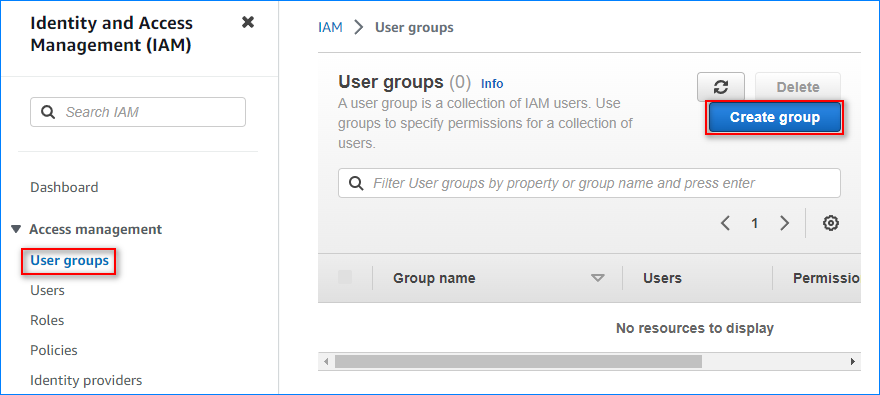Image resolution: width=880 pixels, height=395 pixels.
Task: Click the Users column header
Action: coord(662,278)
